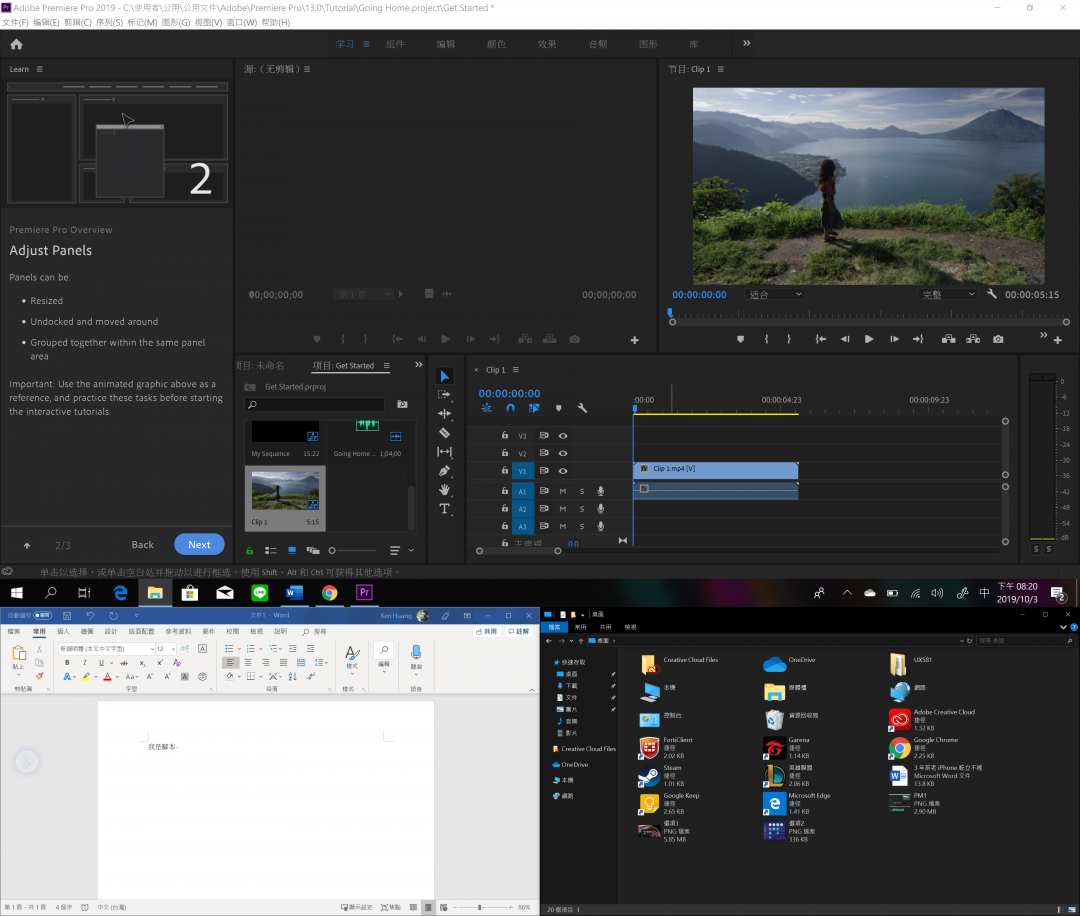Click the Next button in Learn panel
This screenshot has height=916, width=1080.
pos(199,545)
